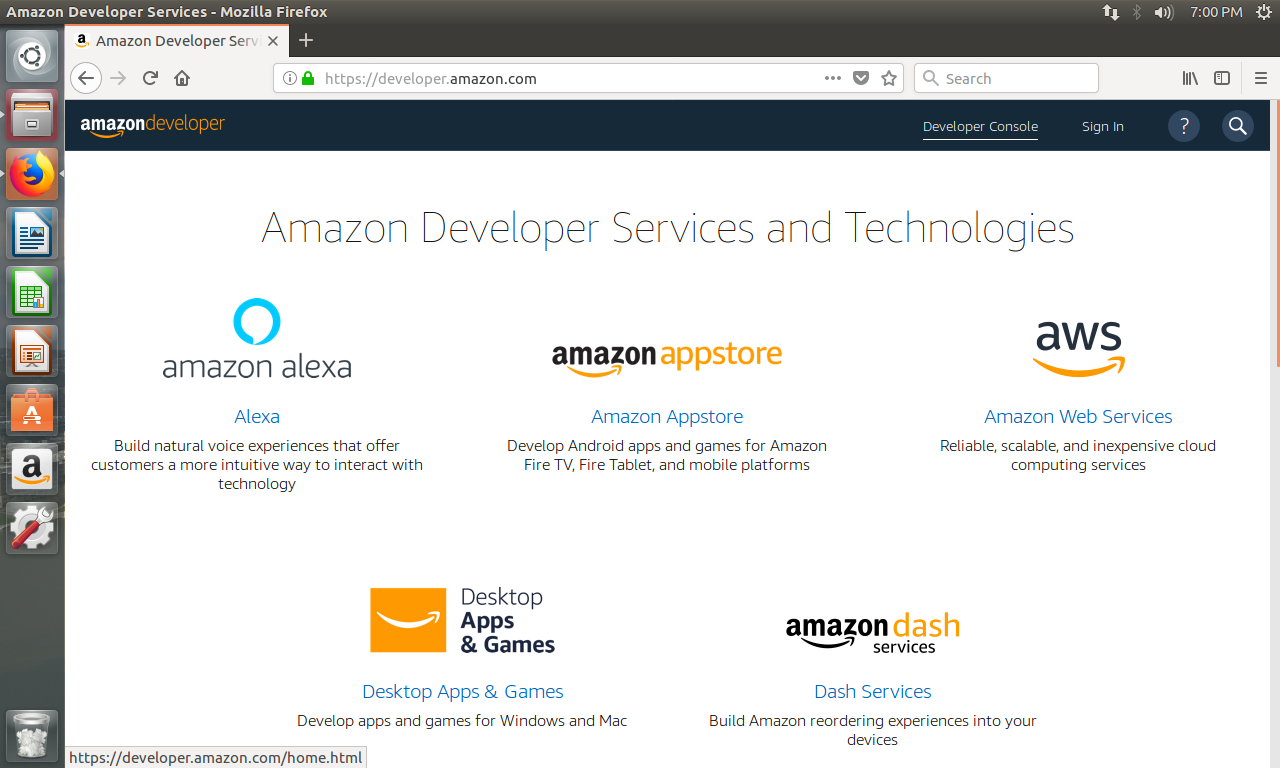The image size is (1280, 768).
Task: Click the Amazon Dash Services logo
Action: click(x=873, y=632)
